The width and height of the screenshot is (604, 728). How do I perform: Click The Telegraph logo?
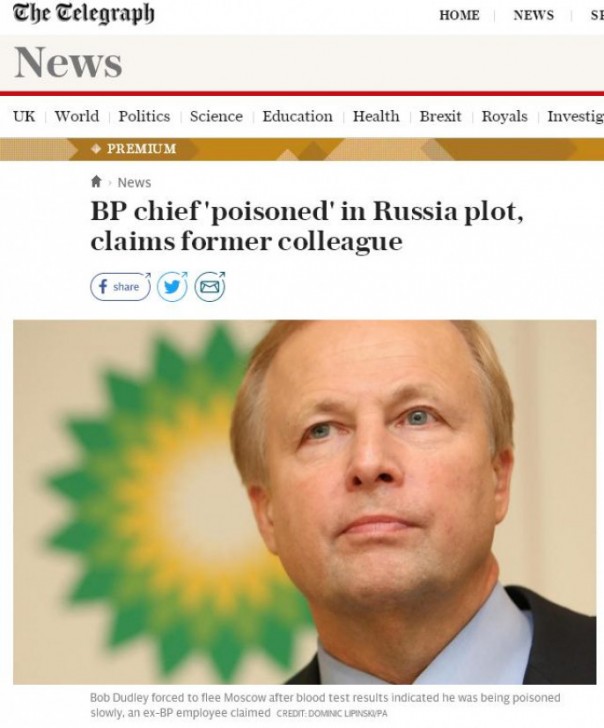point(84,14)
